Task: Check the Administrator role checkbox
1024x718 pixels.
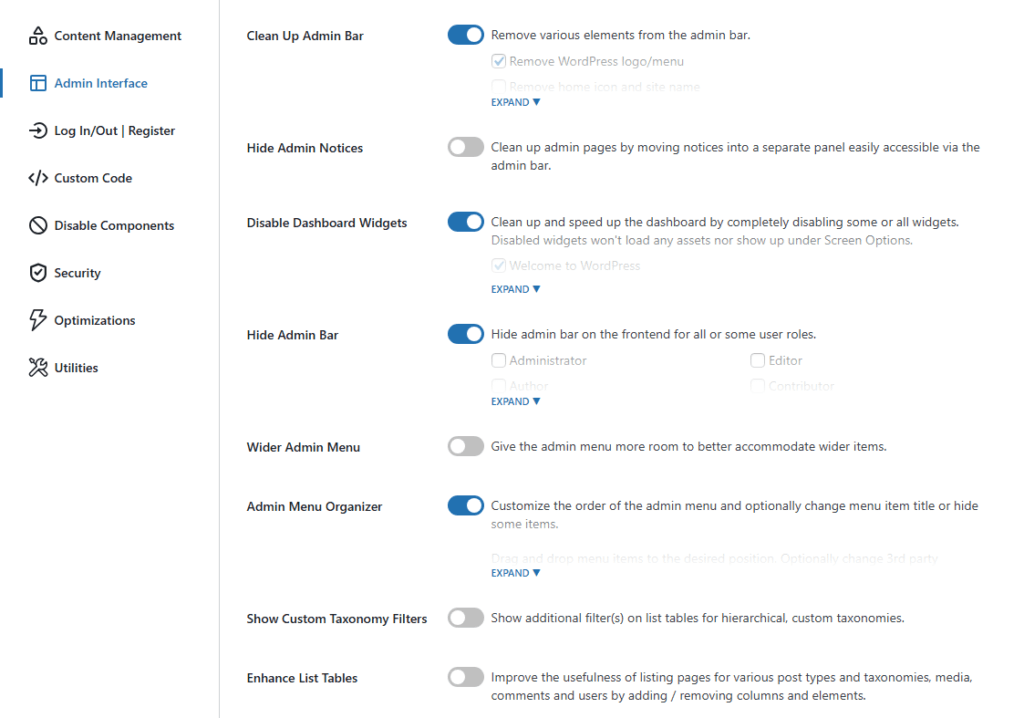Action: pos(499,361)
